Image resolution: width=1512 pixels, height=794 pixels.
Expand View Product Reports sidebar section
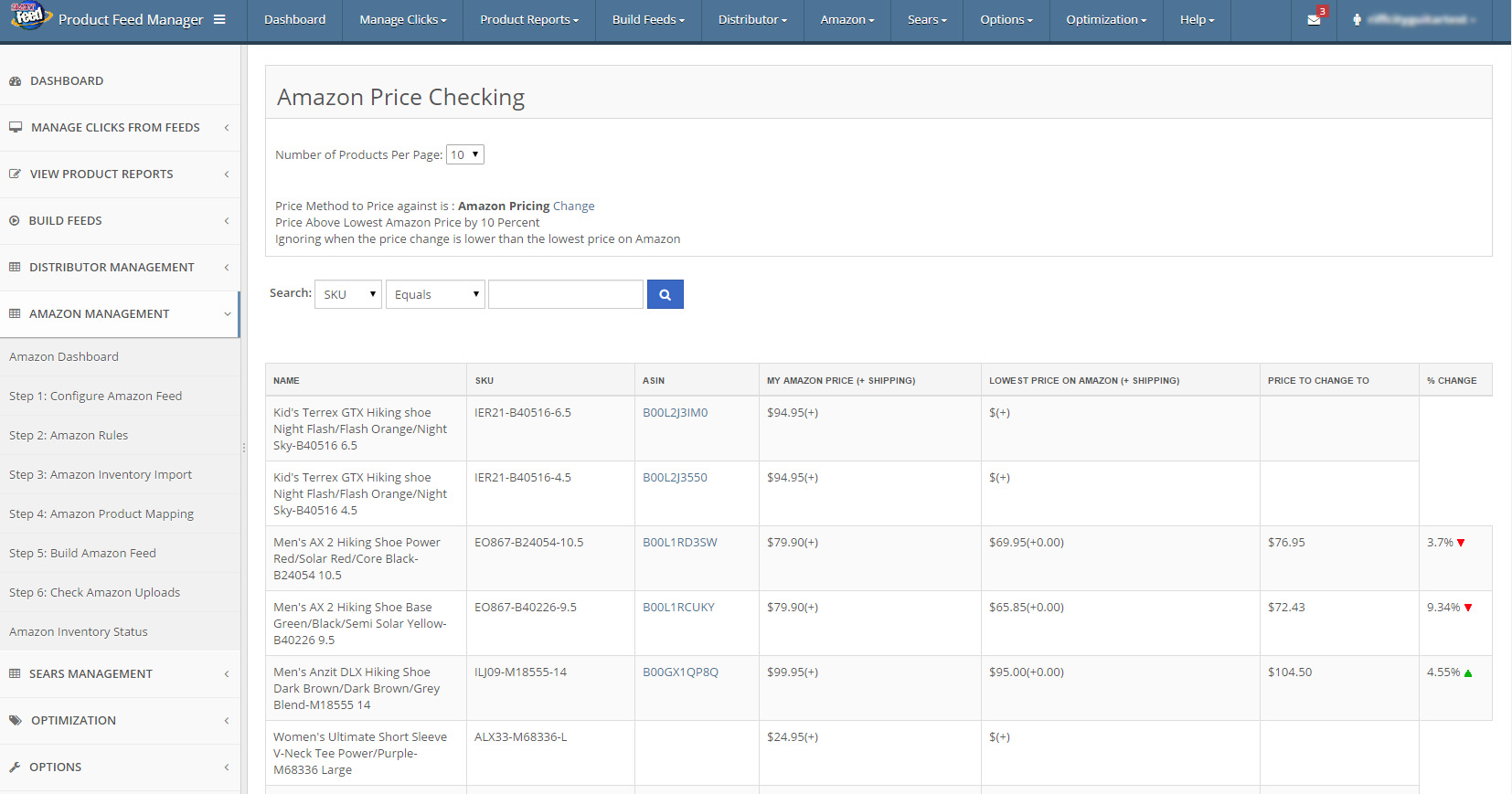tap(120, 175)
